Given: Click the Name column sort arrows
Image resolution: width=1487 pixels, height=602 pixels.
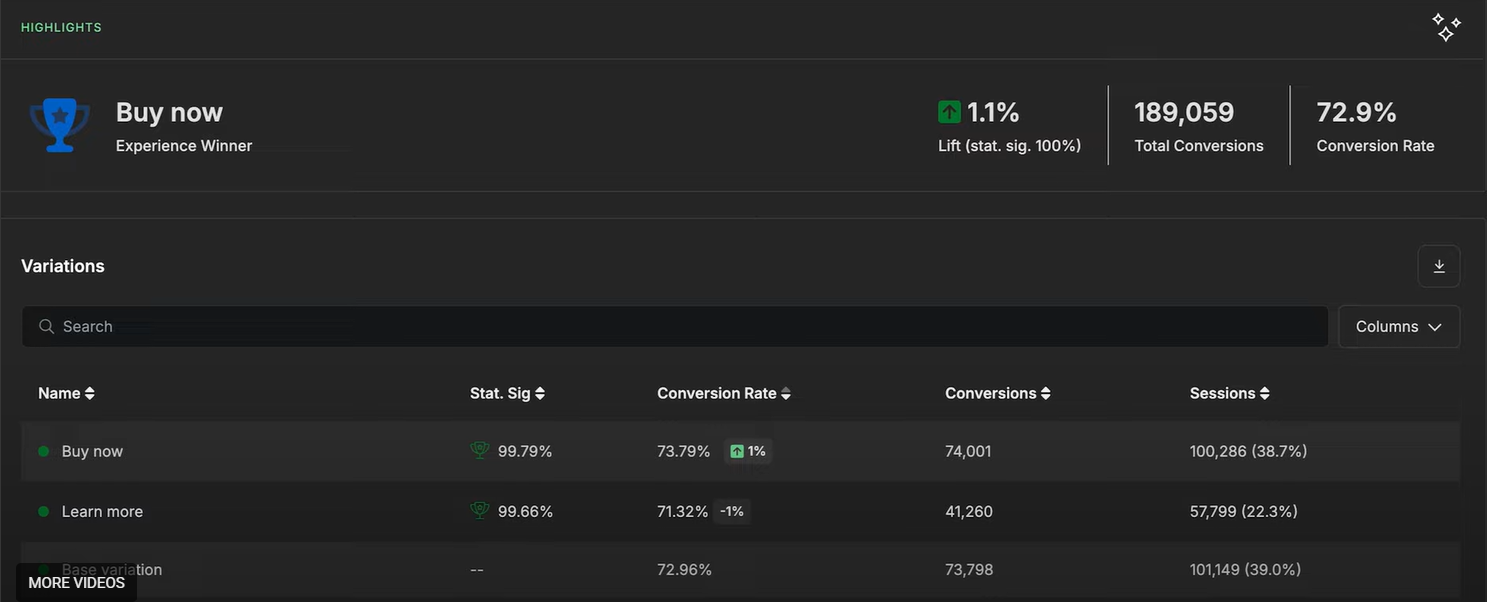Looking at the screenshot, I should click(x=88, y=392).
